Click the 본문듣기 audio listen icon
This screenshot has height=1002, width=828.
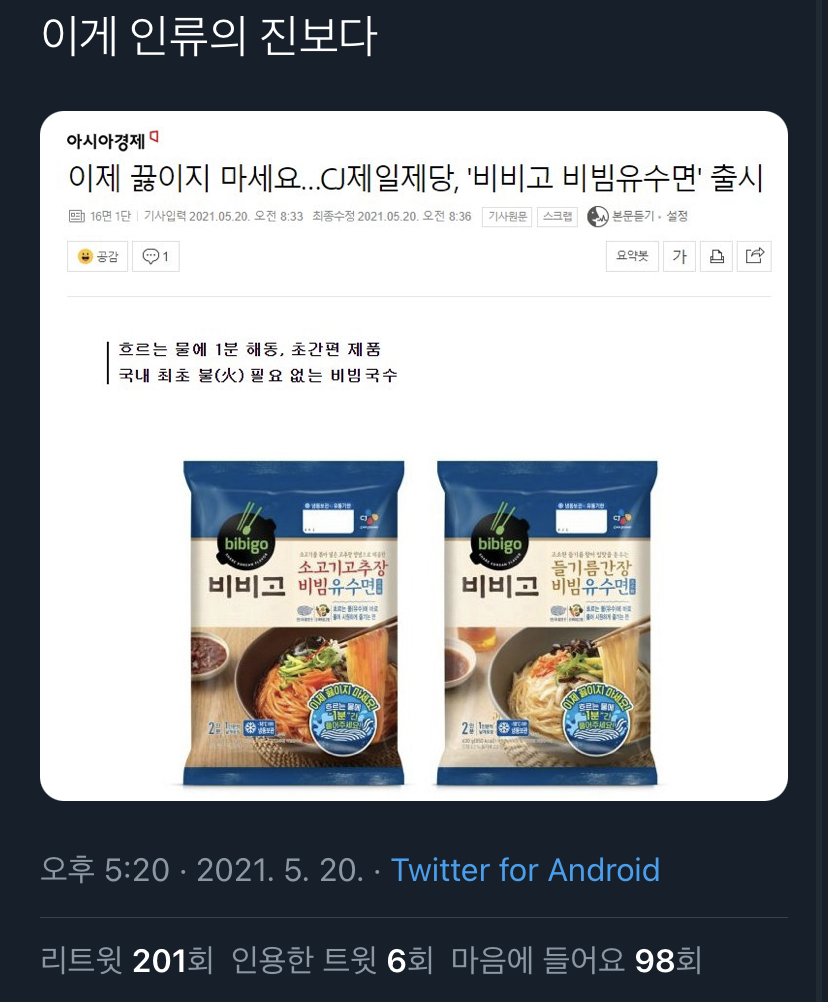click(x=597, y=217)
